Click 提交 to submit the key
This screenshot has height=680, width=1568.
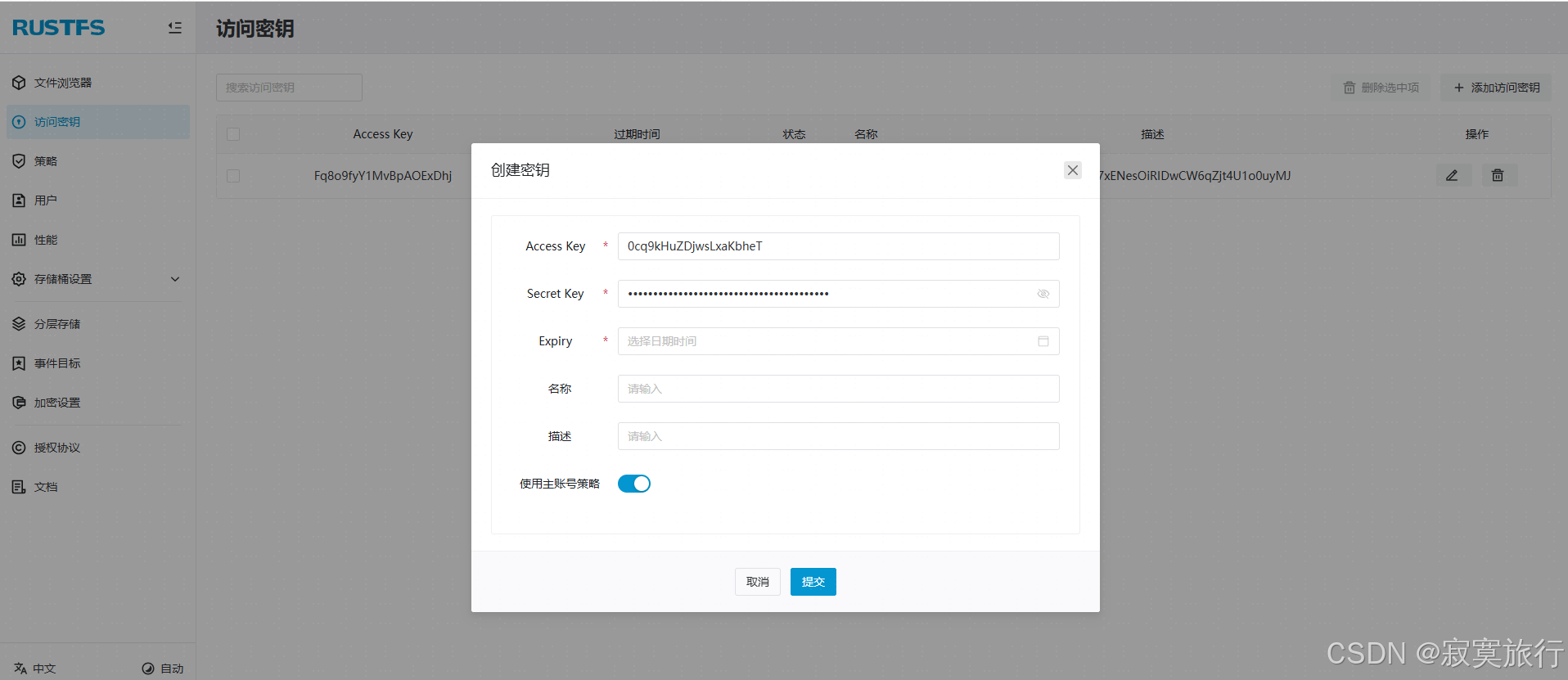click(813, 582)
